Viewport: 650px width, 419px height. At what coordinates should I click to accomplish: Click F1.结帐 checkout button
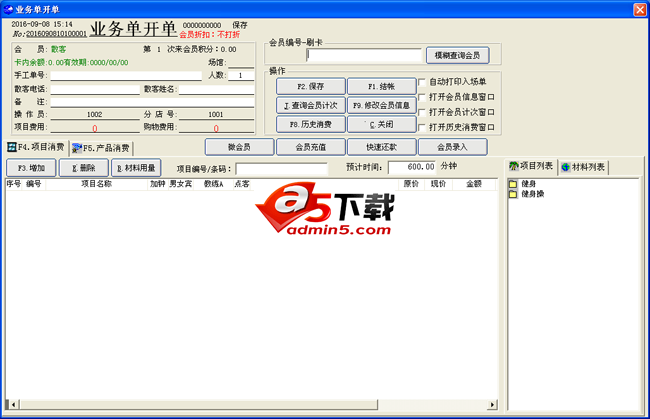[x=382, y=86]
